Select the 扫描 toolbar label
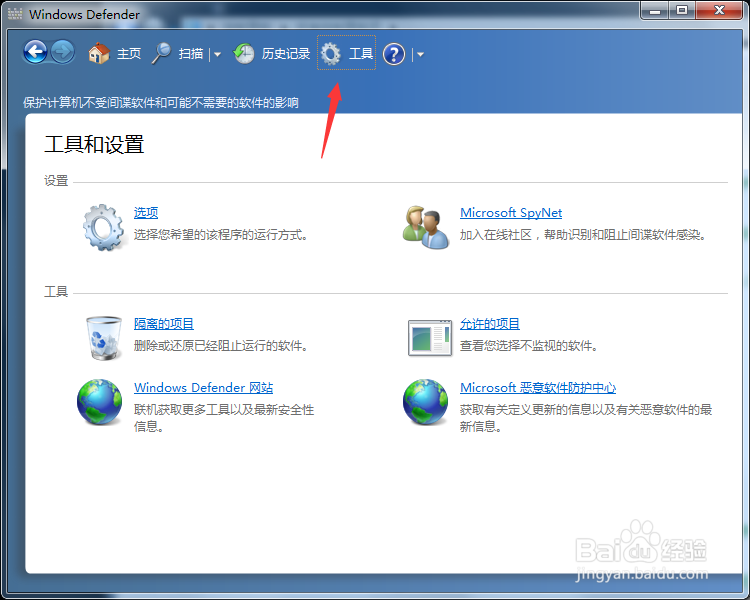 (191, 54)
